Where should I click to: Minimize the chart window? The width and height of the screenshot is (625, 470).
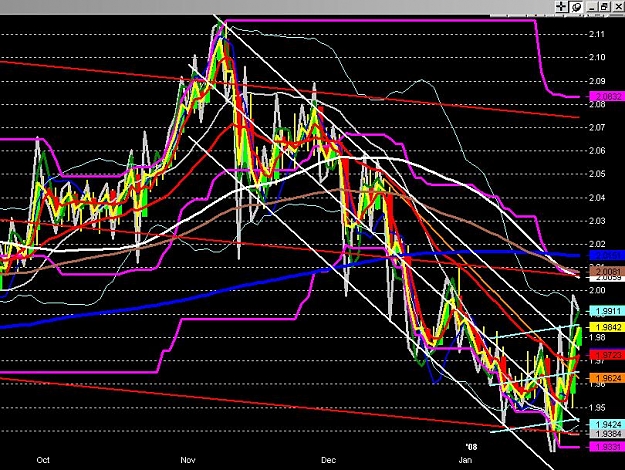pyautogui.click(x=592, y=6)
